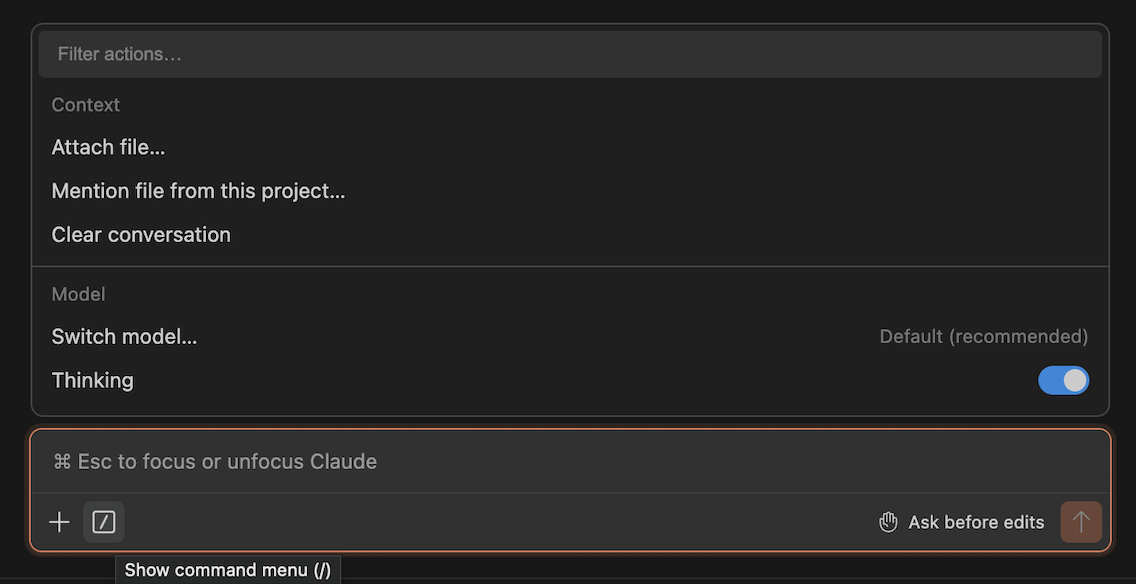Click the "Ask before edits" text label
1136x584 pixels.
pyautogui.click(x=975, y=521)
